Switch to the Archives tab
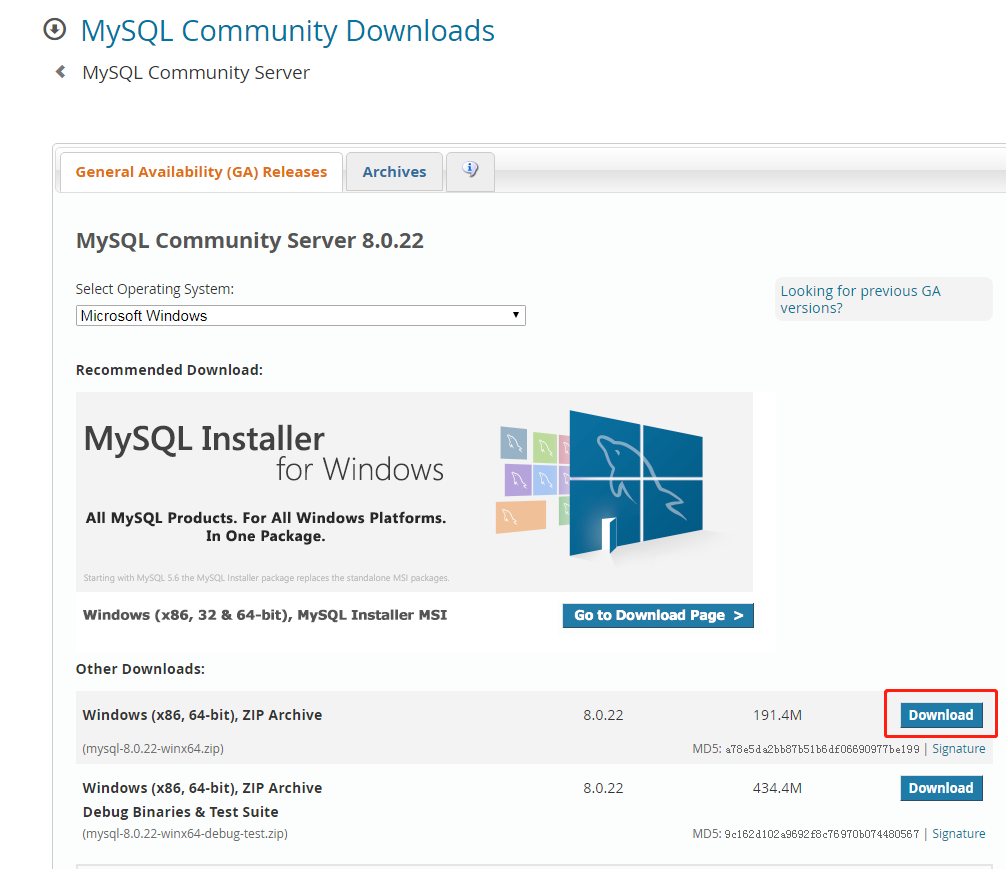The width and height of the screenshot is (1006, 869). [x=394, y=171]
